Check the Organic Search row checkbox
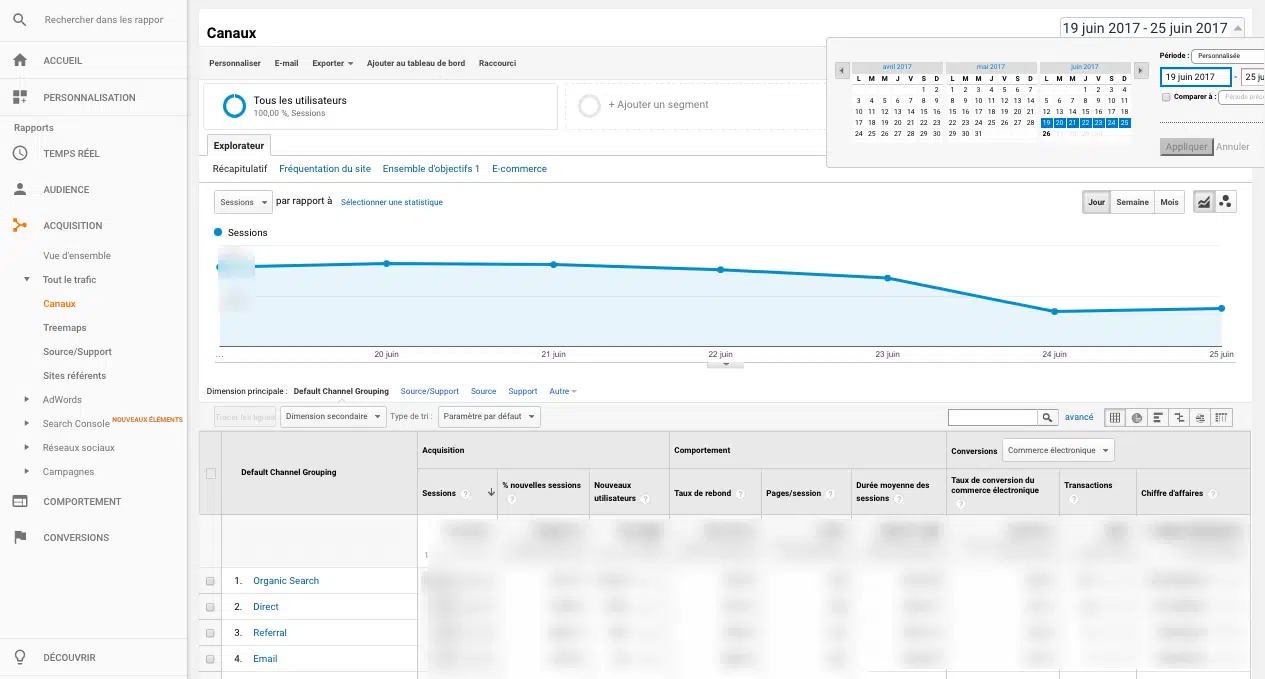The height and width of the screenshot is (679, 1265). click(210, 581)
